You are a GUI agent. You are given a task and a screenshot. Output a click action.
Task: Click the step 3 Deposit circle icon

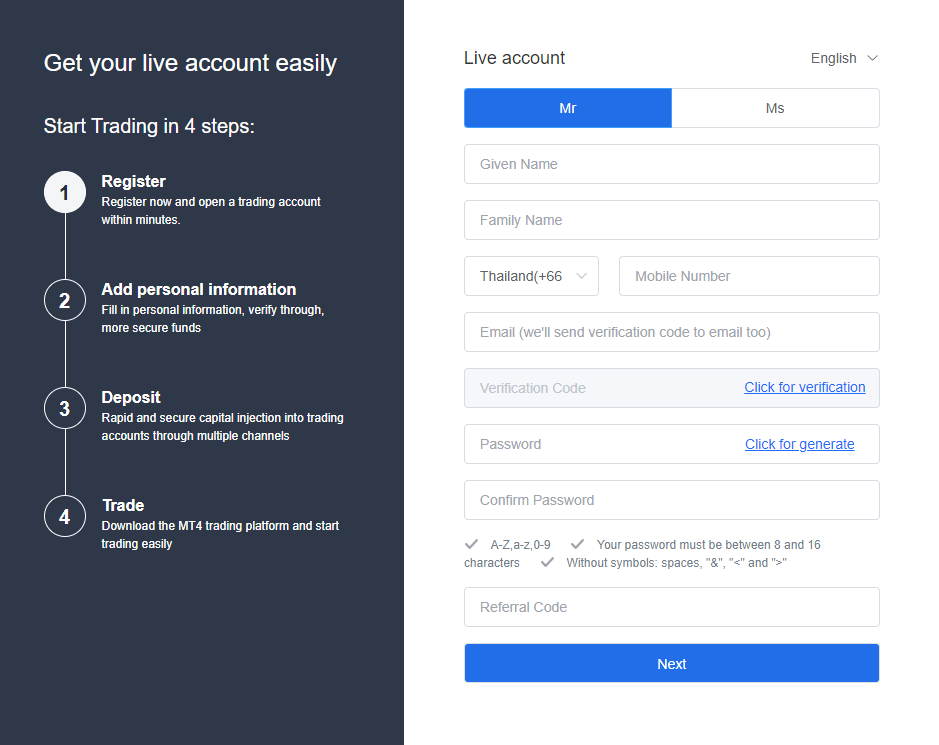coord(65,408)
